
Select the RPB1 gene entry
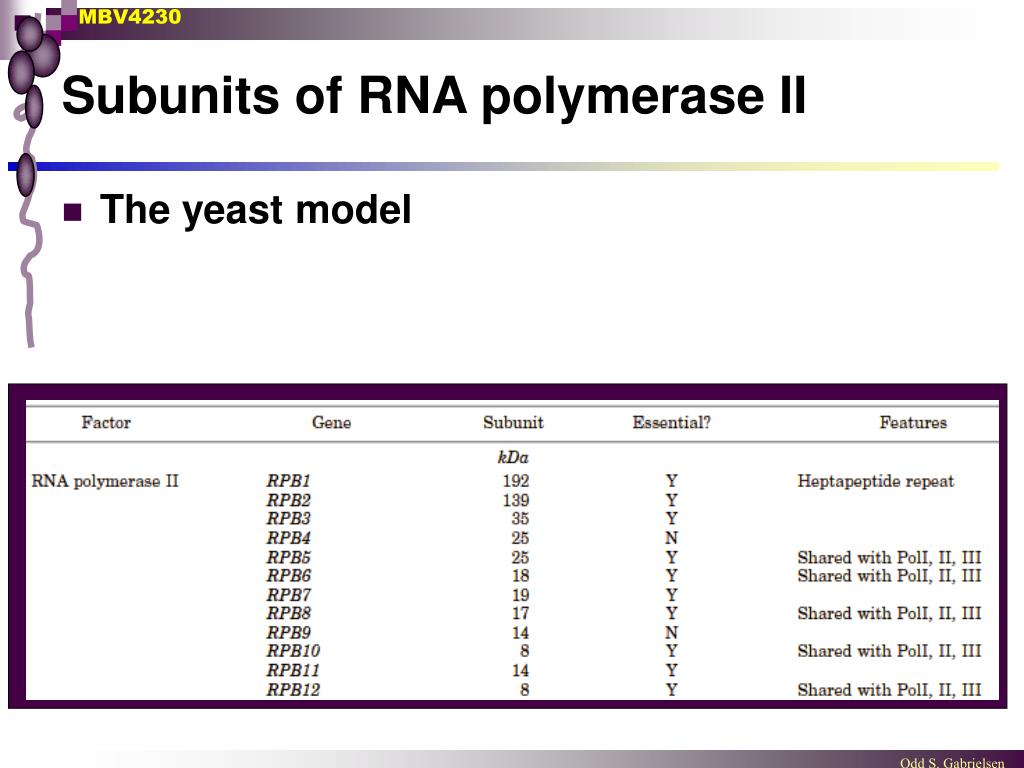289,481
